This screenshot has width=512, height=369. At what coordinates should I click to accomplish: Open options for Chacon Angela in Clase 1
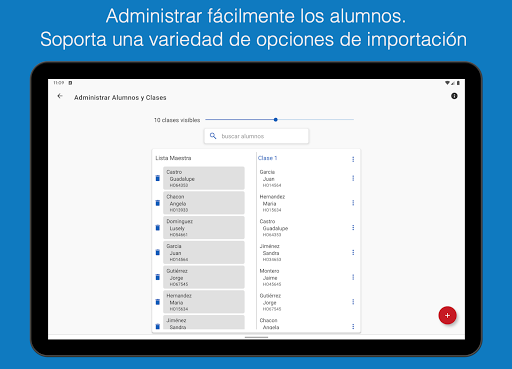[353, 326]
